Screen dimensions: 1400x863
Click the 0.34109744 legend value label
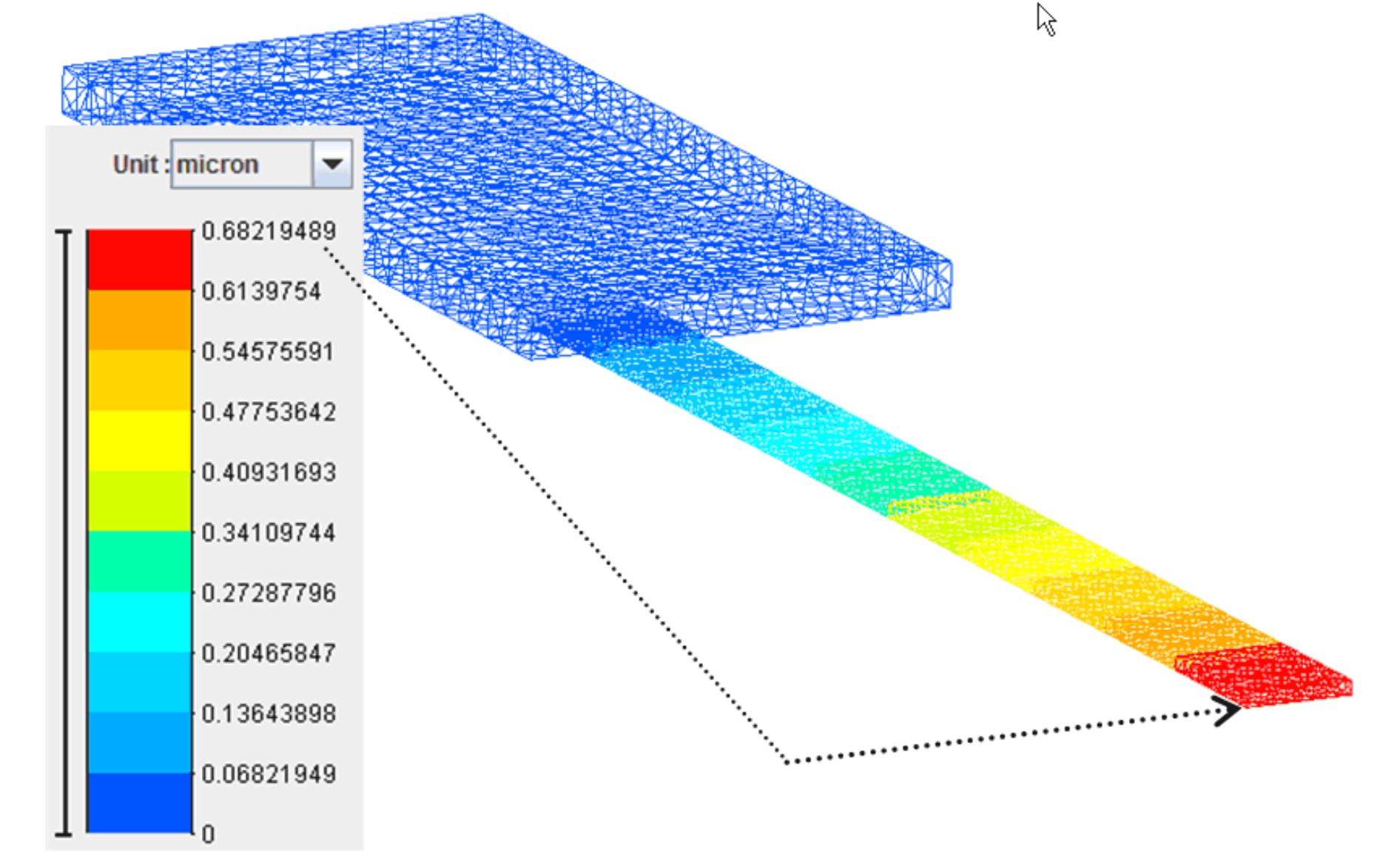click(x=269, y=533)
